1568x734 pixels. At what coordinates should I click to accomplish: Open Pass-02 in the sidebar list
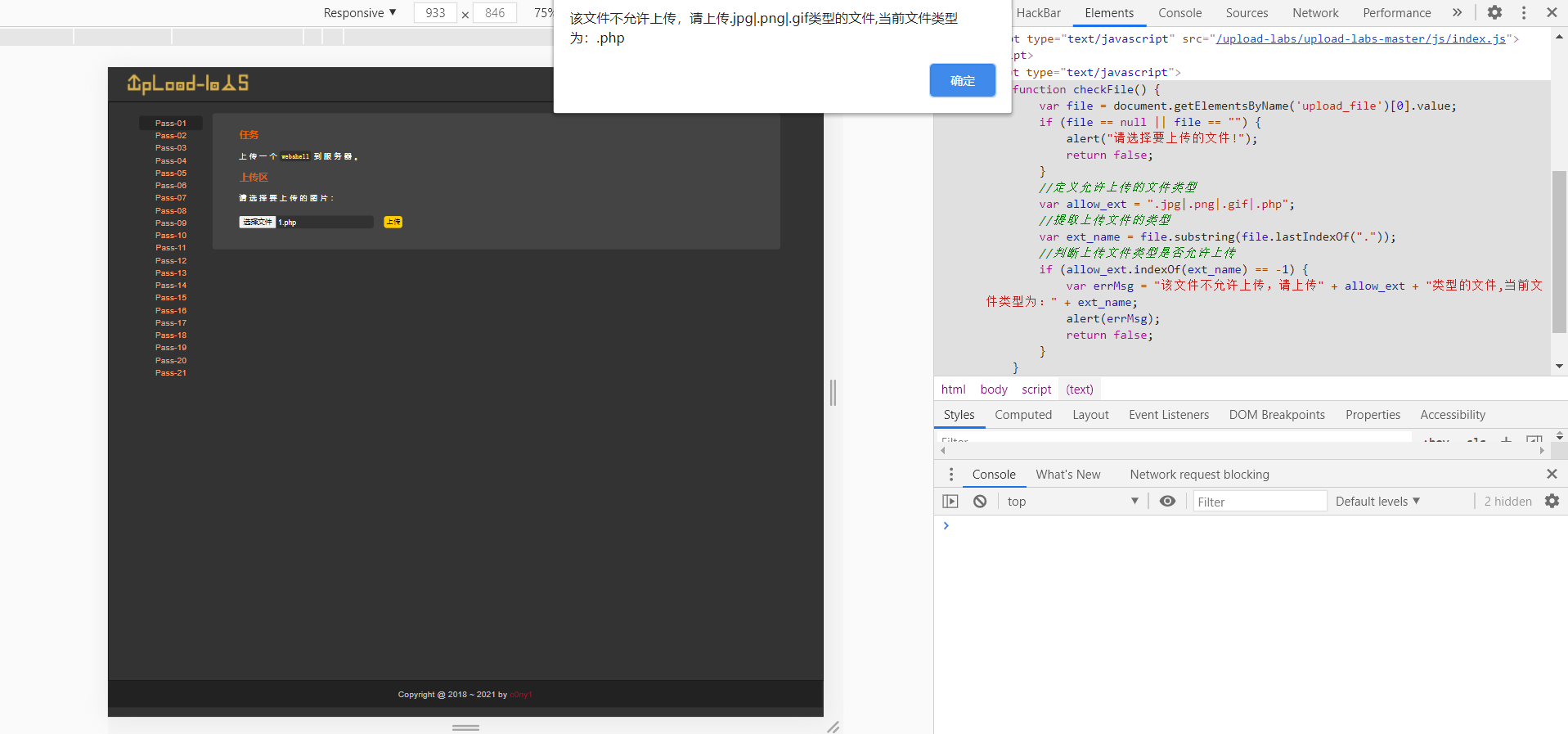click(171, 136)
